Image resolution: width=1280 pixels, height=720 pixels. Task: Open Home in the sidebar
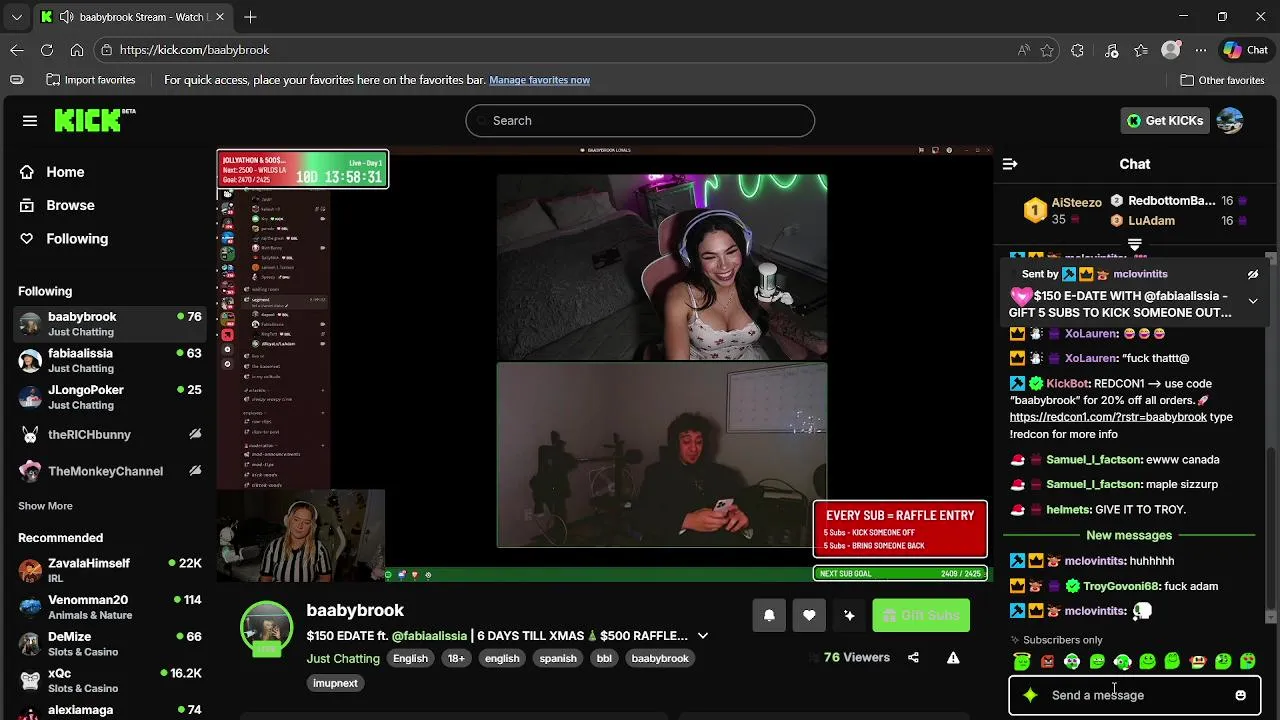(x=65, y=172)
